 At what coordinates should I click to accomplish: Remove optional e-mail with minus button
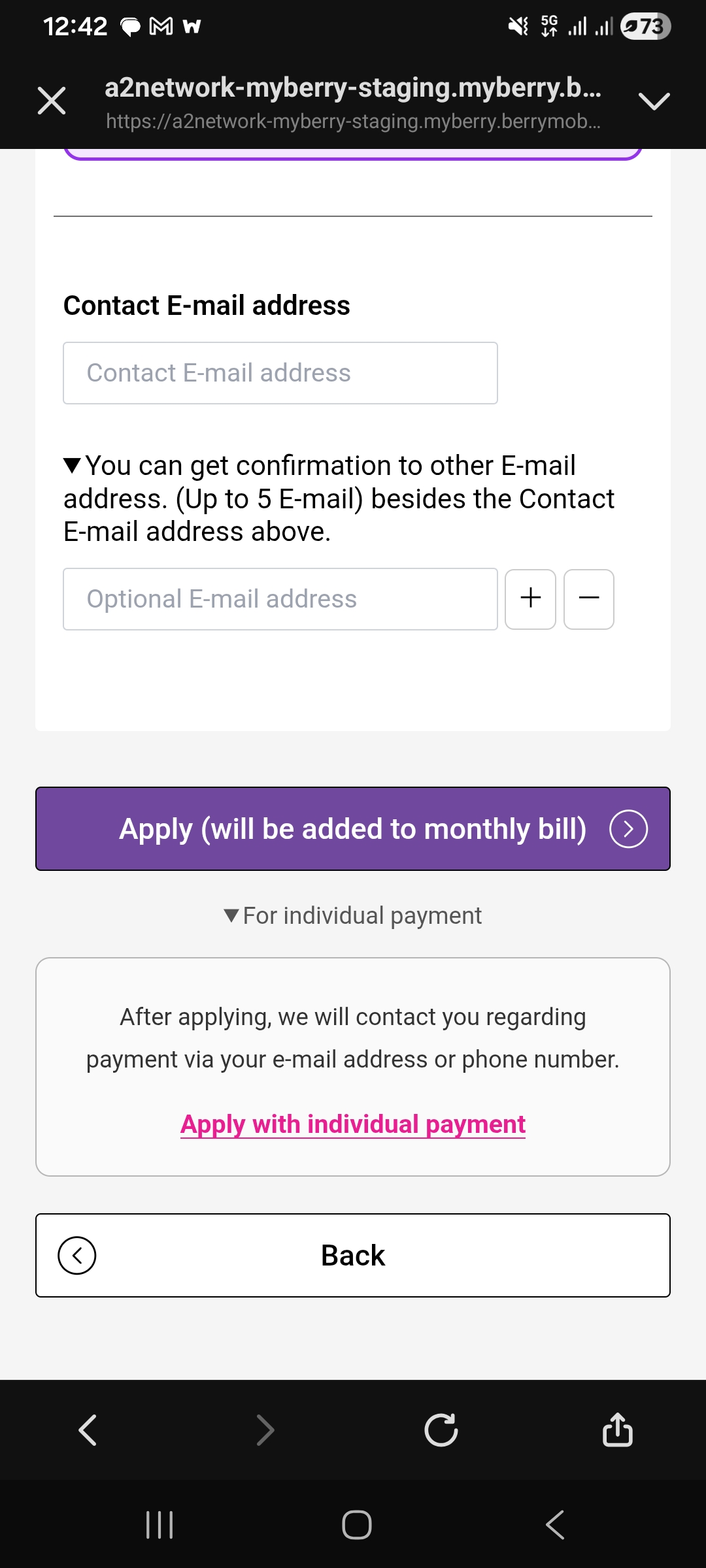pos(588,599)
